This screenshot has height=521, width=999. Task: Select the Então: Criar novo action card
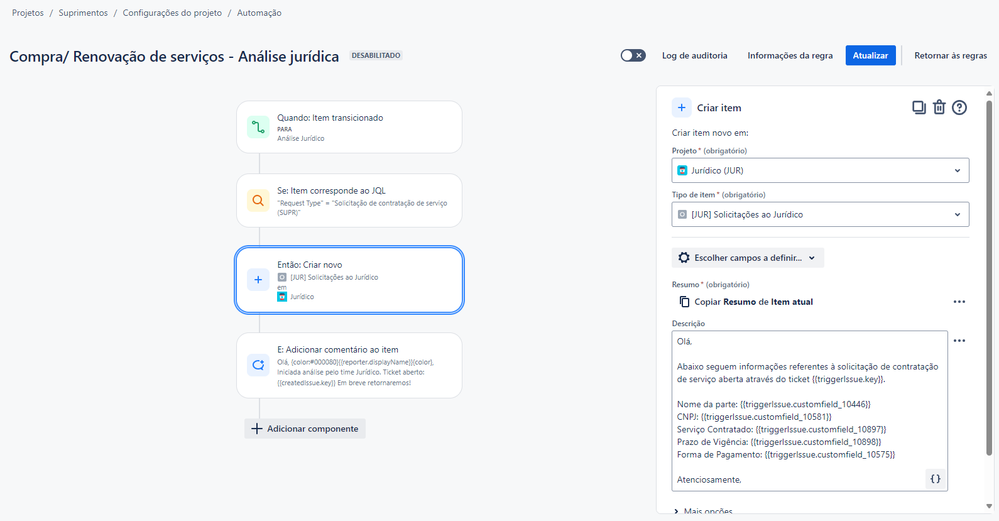tap(349, 280)
